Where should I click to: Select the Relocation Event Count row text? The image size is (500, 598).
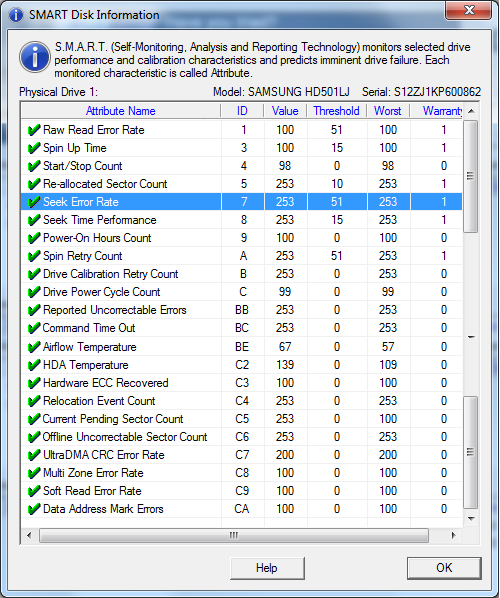point(99,401)
